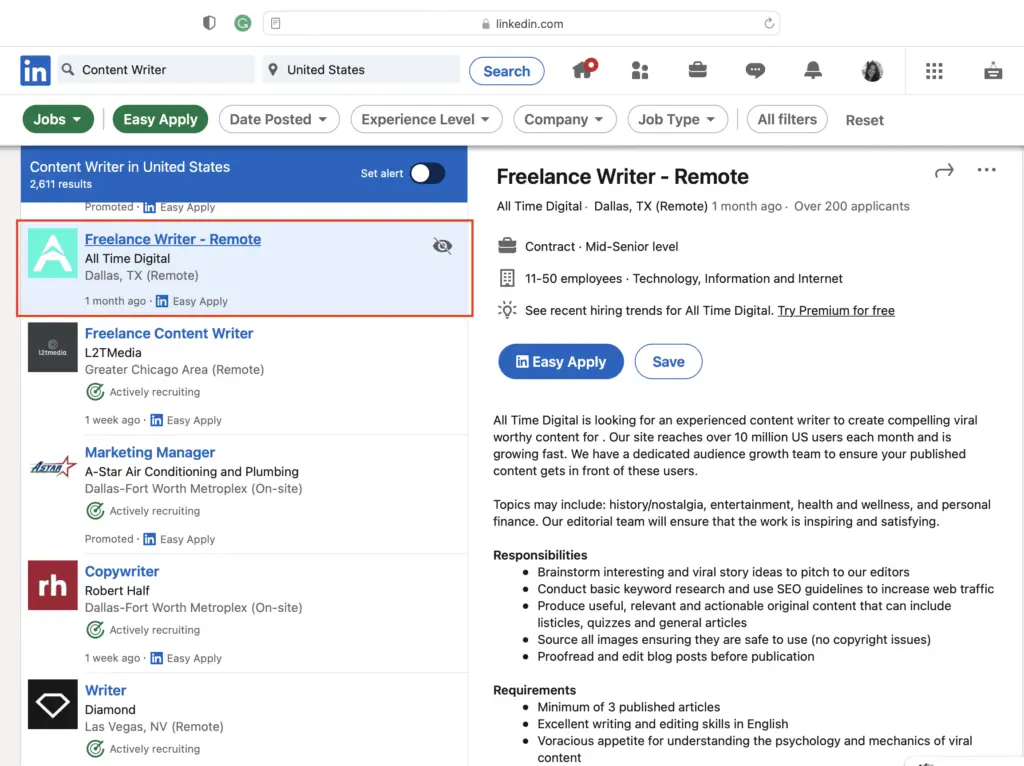Screen dimensions: 1024x766
Task: Open the Try Premium for free link
Action: click(836, 310)
